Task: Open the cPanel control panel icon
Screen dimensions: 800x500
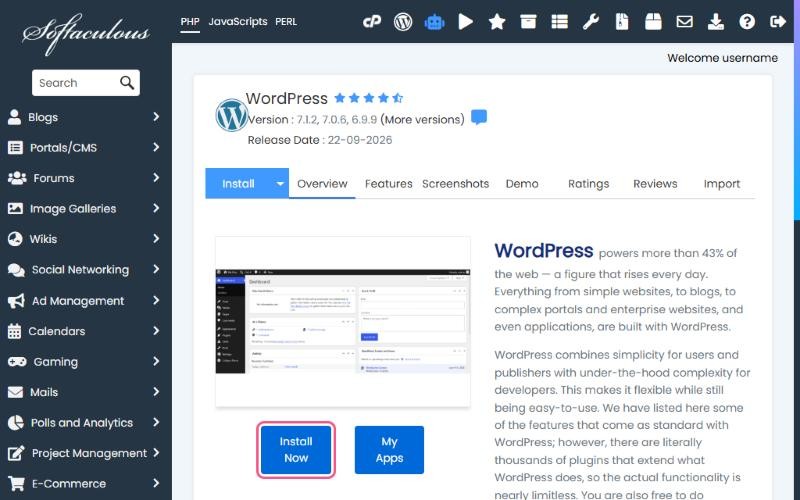Action: [x=372, y=22]
